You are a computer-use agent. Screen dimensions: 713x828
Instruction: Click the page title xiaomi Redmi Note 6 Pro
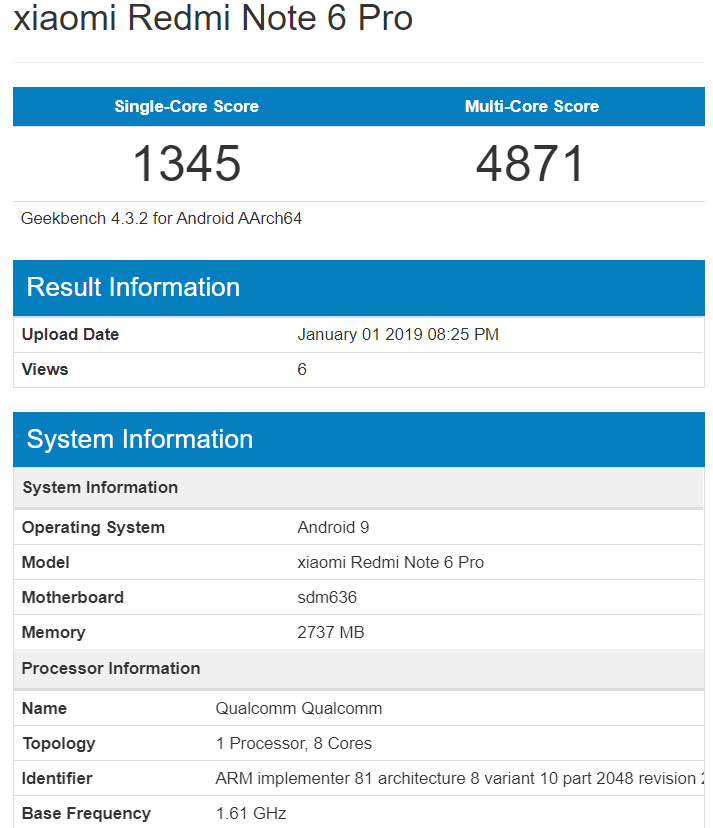coord(213,18)
